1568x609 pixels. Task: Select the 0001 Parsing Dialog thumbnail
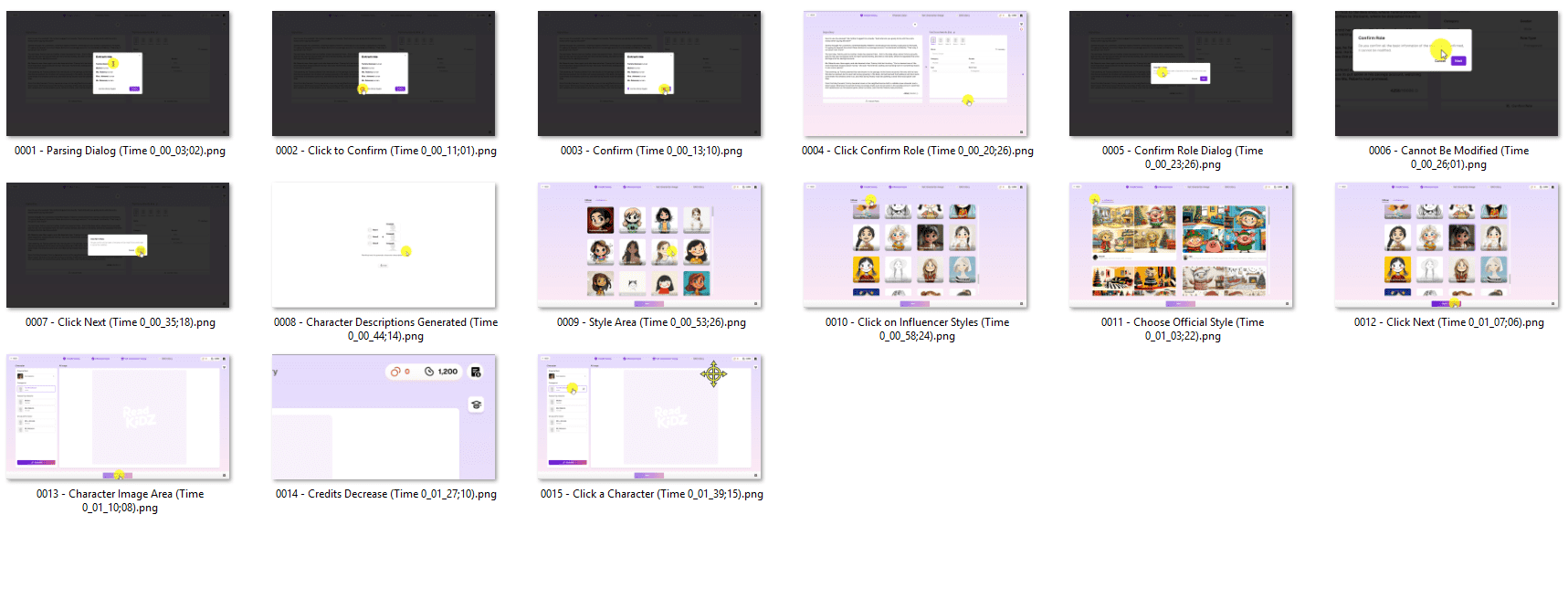118,74
